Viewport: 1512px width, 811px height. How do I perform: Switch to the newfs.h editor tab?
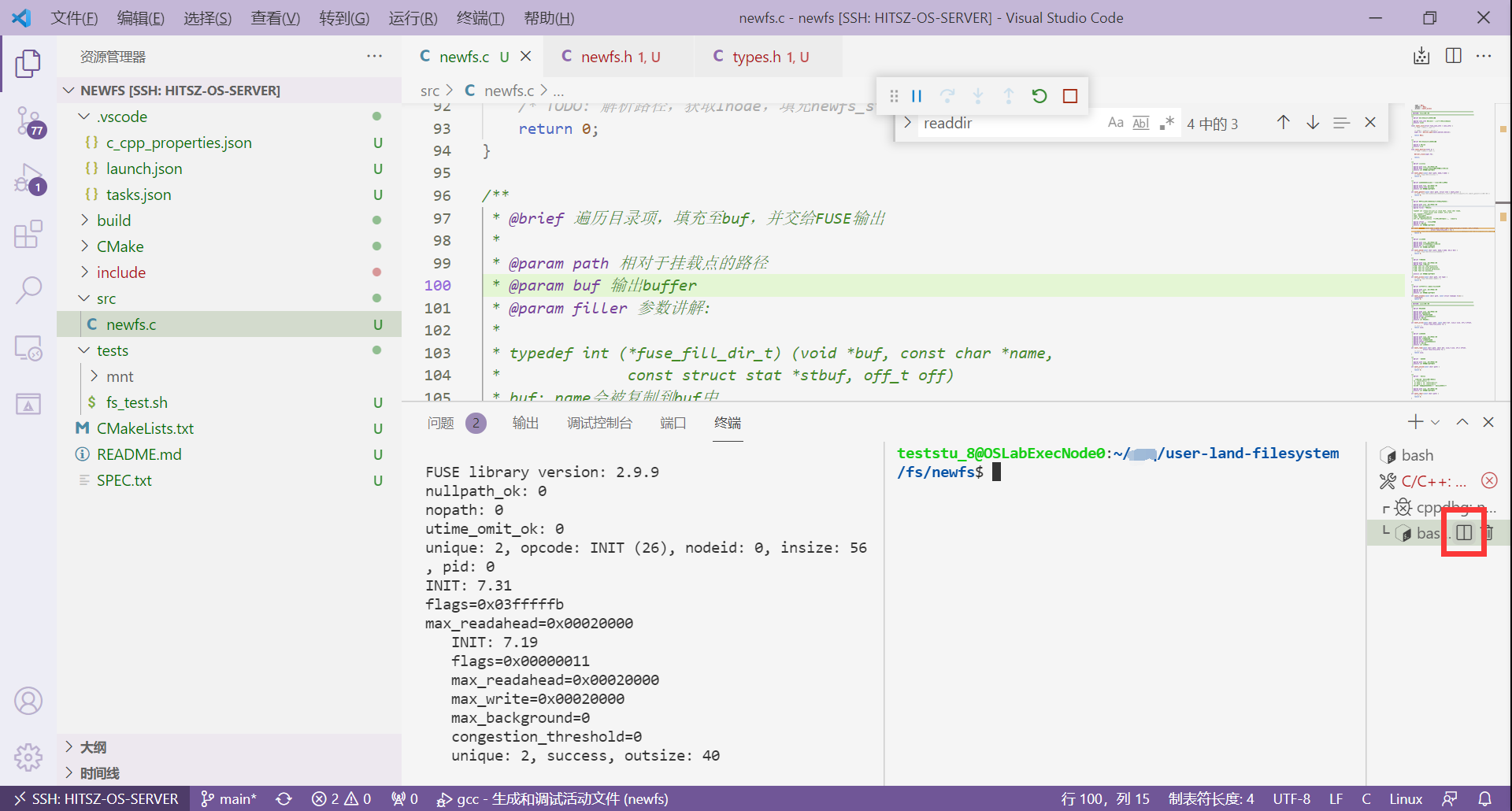(606, 57)
